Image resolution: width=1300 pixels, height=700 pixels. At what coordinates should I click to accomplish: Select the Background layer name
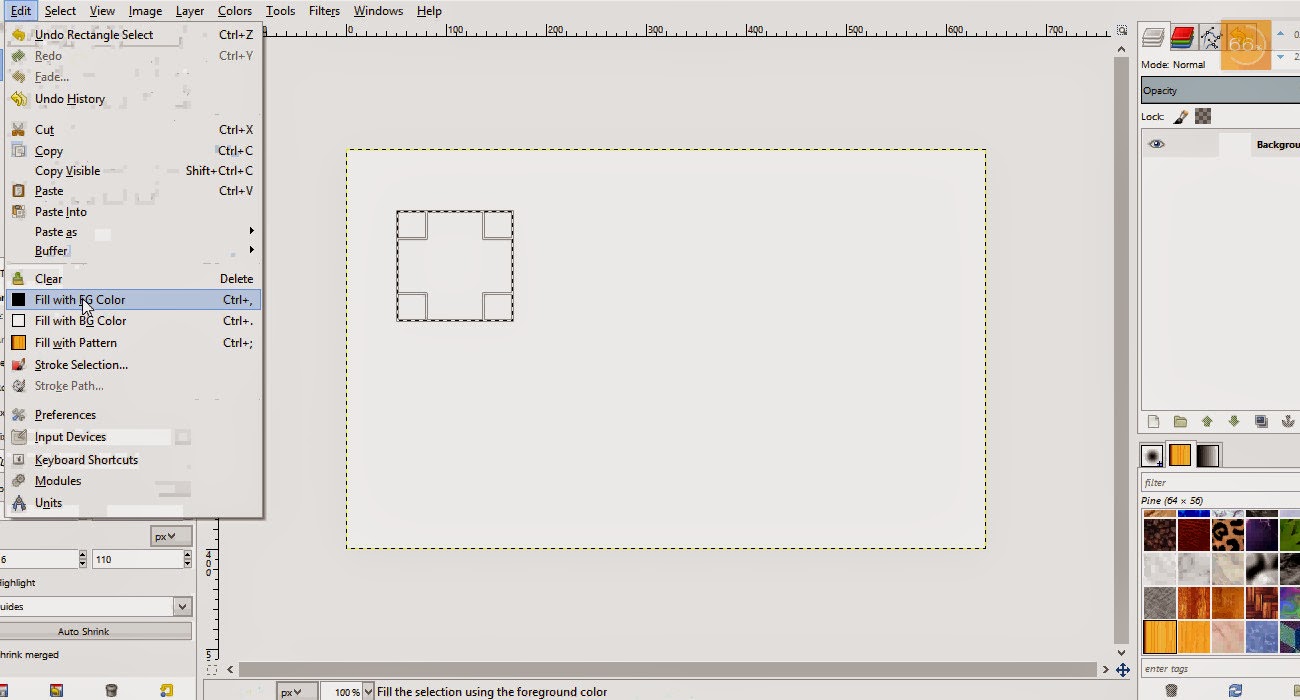coord(1278,145)
